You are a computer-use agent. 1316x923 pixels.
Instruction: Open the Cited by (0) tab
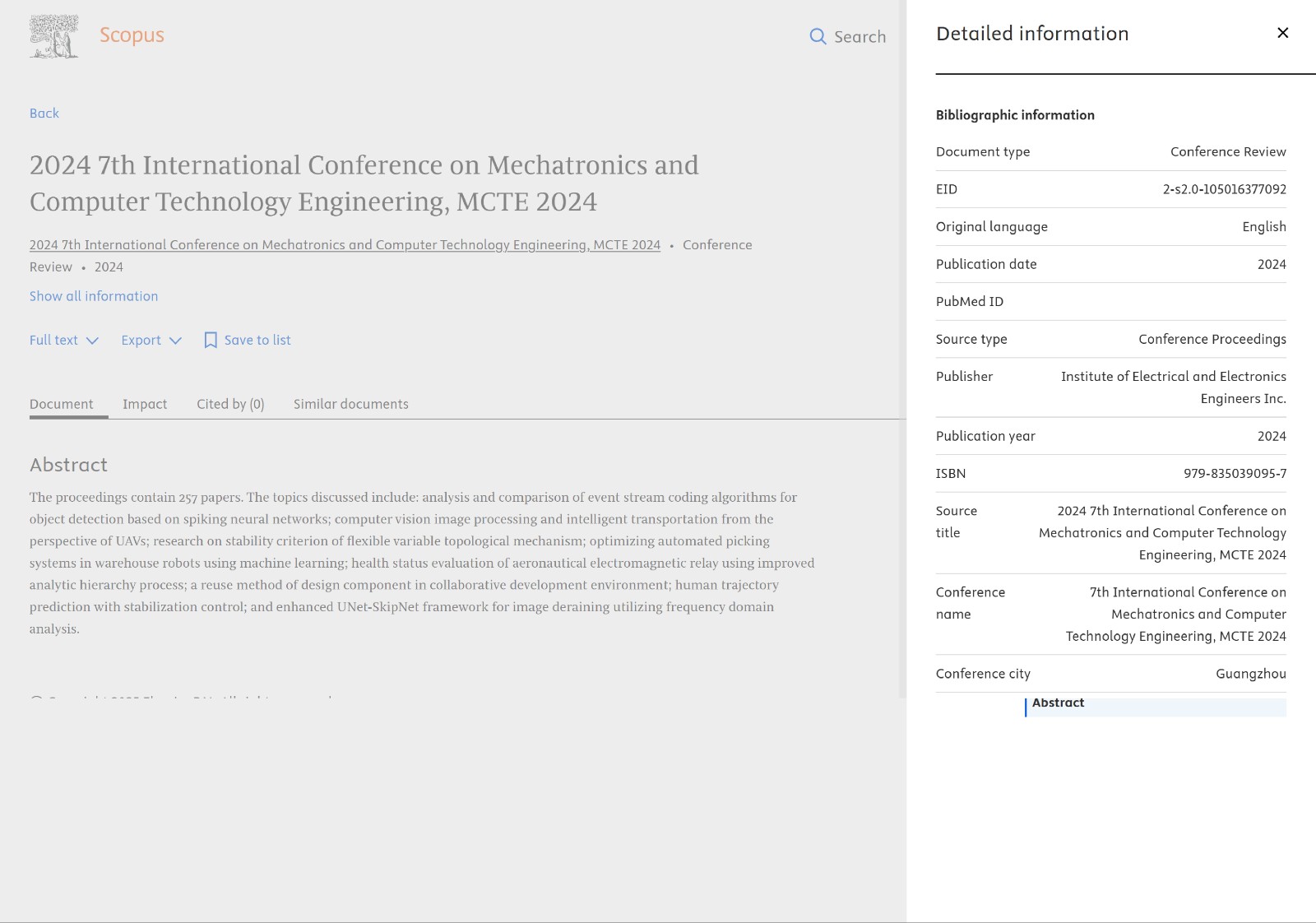point(230,404)
